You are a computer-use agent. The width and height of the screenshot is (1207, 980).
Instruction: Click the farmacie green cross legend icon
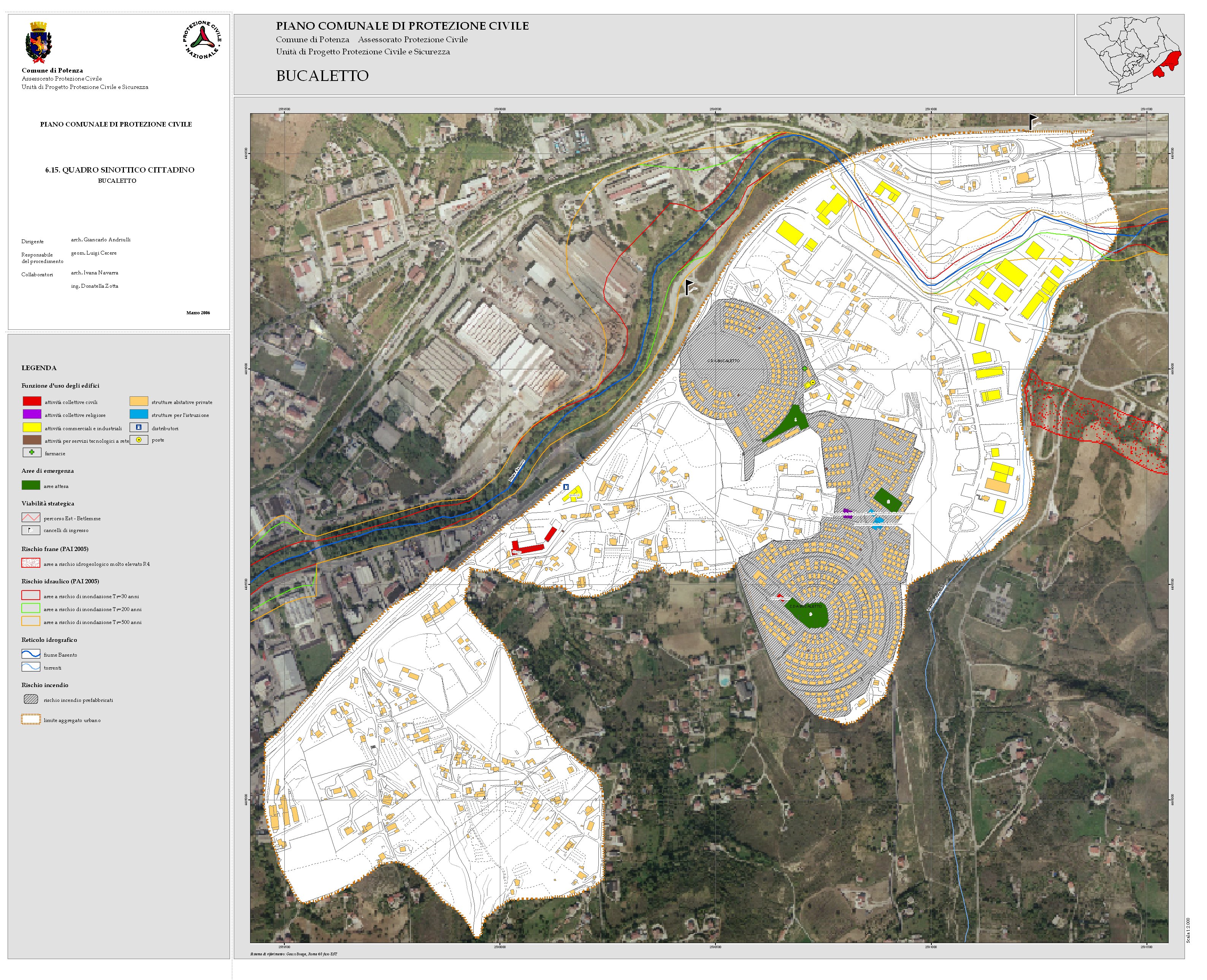(x=32, y=453)
